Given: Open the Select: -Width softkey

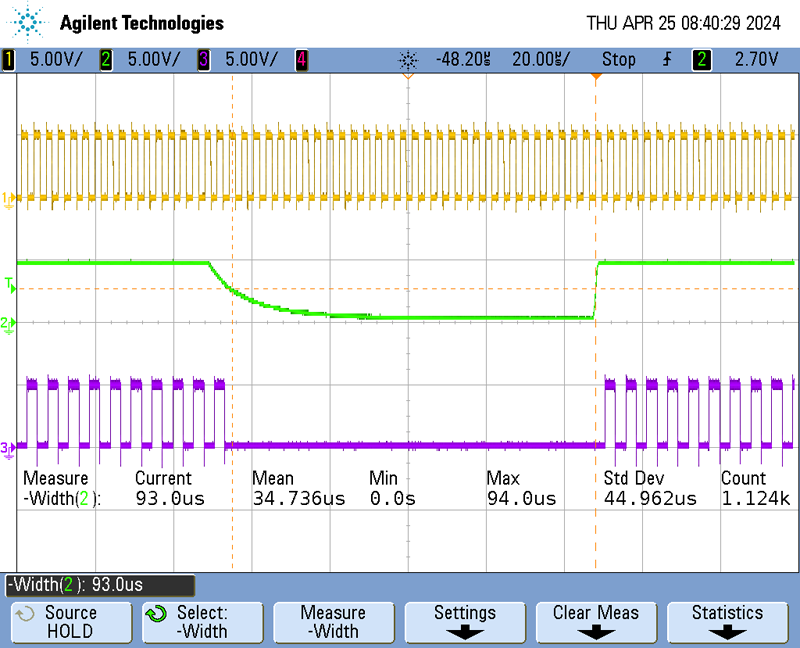Looking at the screenshot, I should (x=201, y=622).
